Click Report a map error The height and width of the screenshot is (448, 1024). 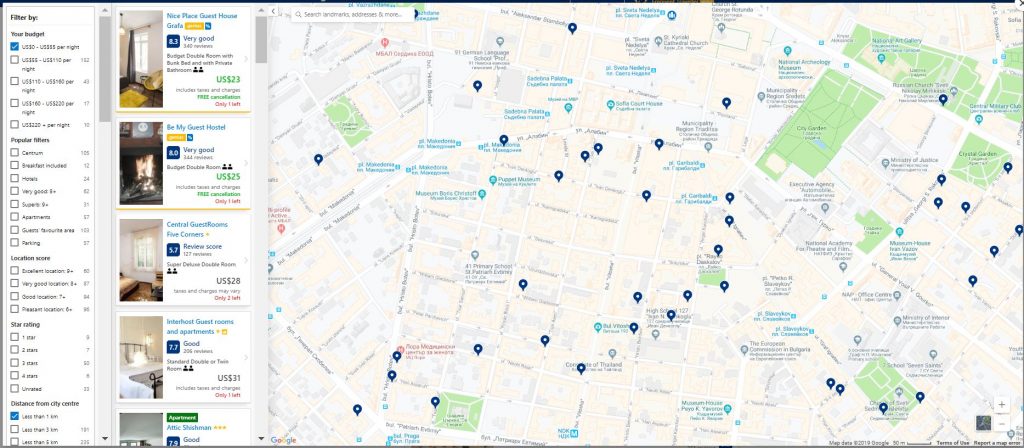997,443
